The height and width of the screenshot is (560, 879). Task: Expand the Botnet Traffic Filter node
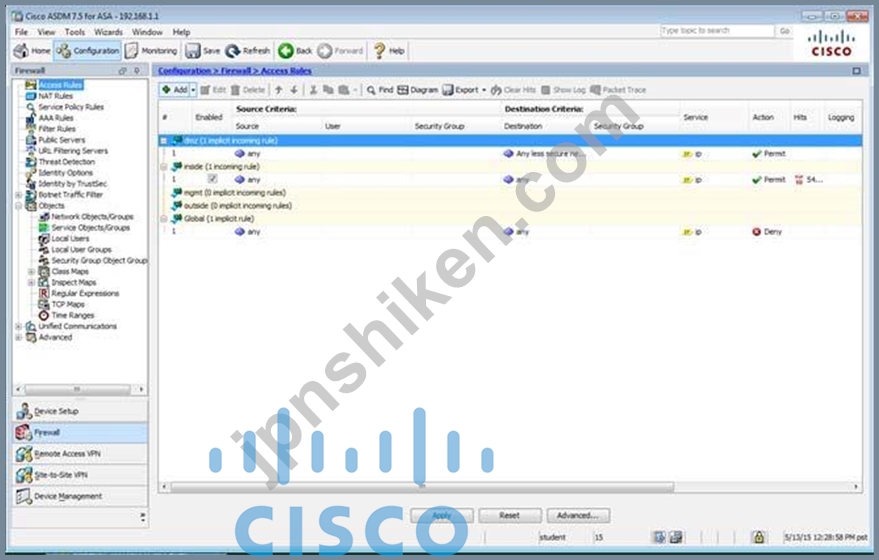click(18, 195)
